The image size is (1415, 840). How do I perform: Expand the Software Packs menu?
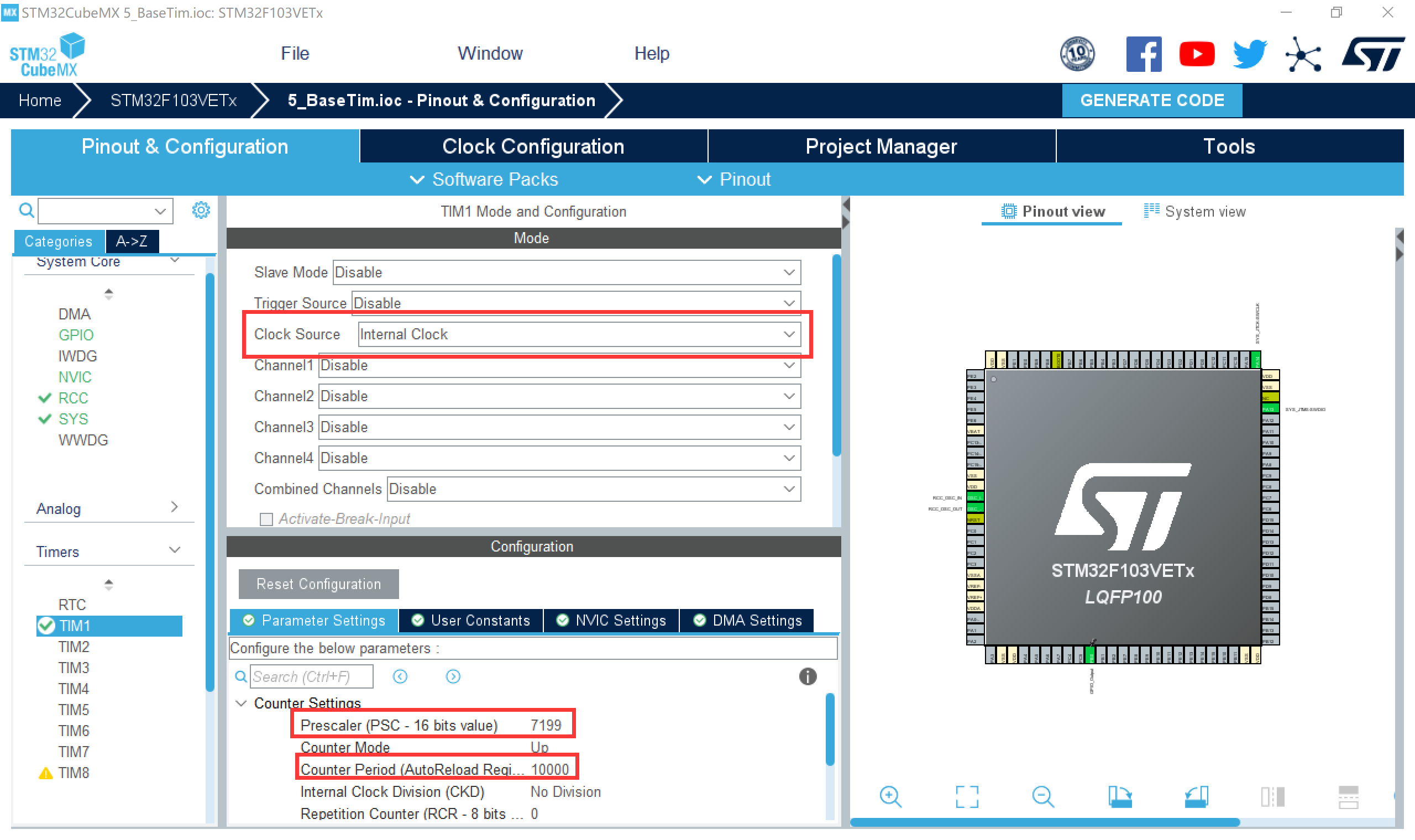(484, 180)
